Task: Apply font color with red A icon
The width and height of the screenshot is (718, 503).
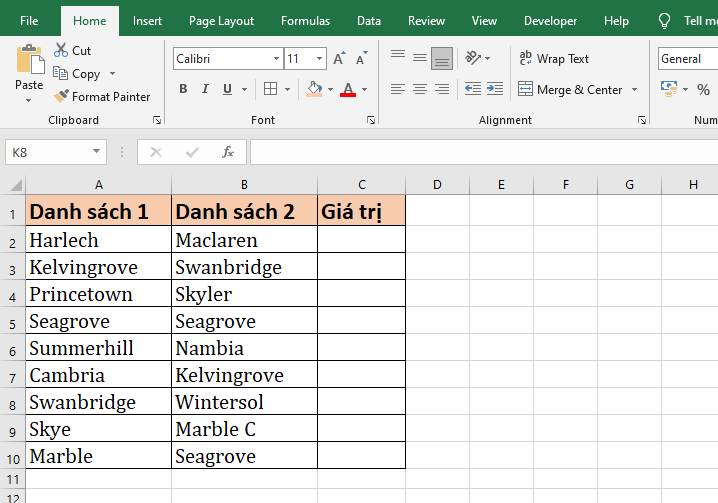Action: click(348, 89)
